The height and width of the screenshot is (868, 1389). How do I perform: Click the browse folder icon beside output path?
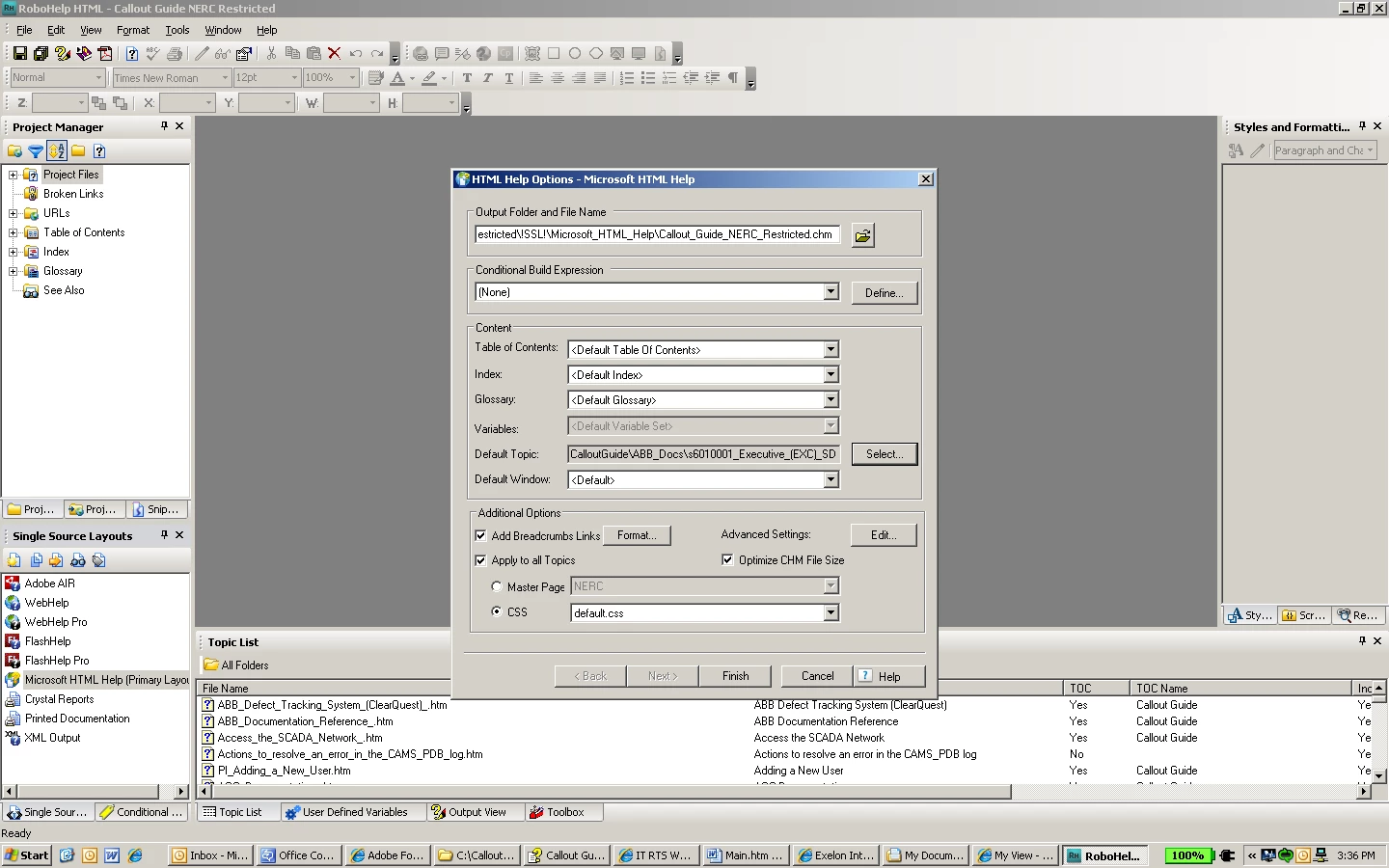863,235
